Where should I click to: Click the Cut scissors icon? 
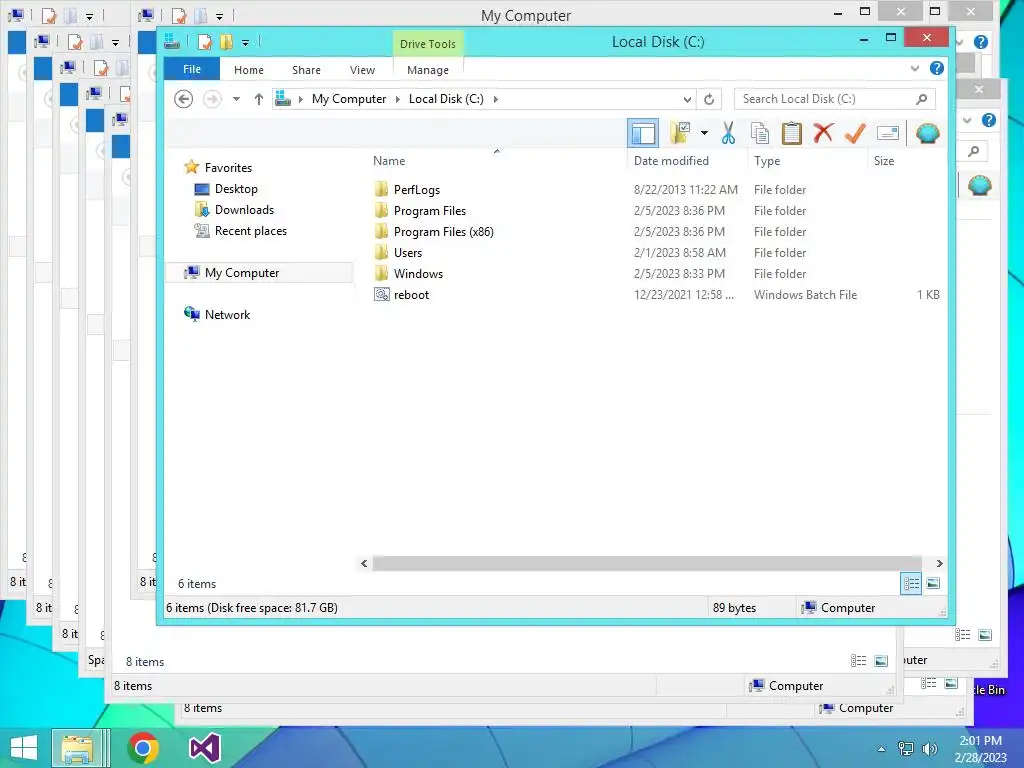728,133
